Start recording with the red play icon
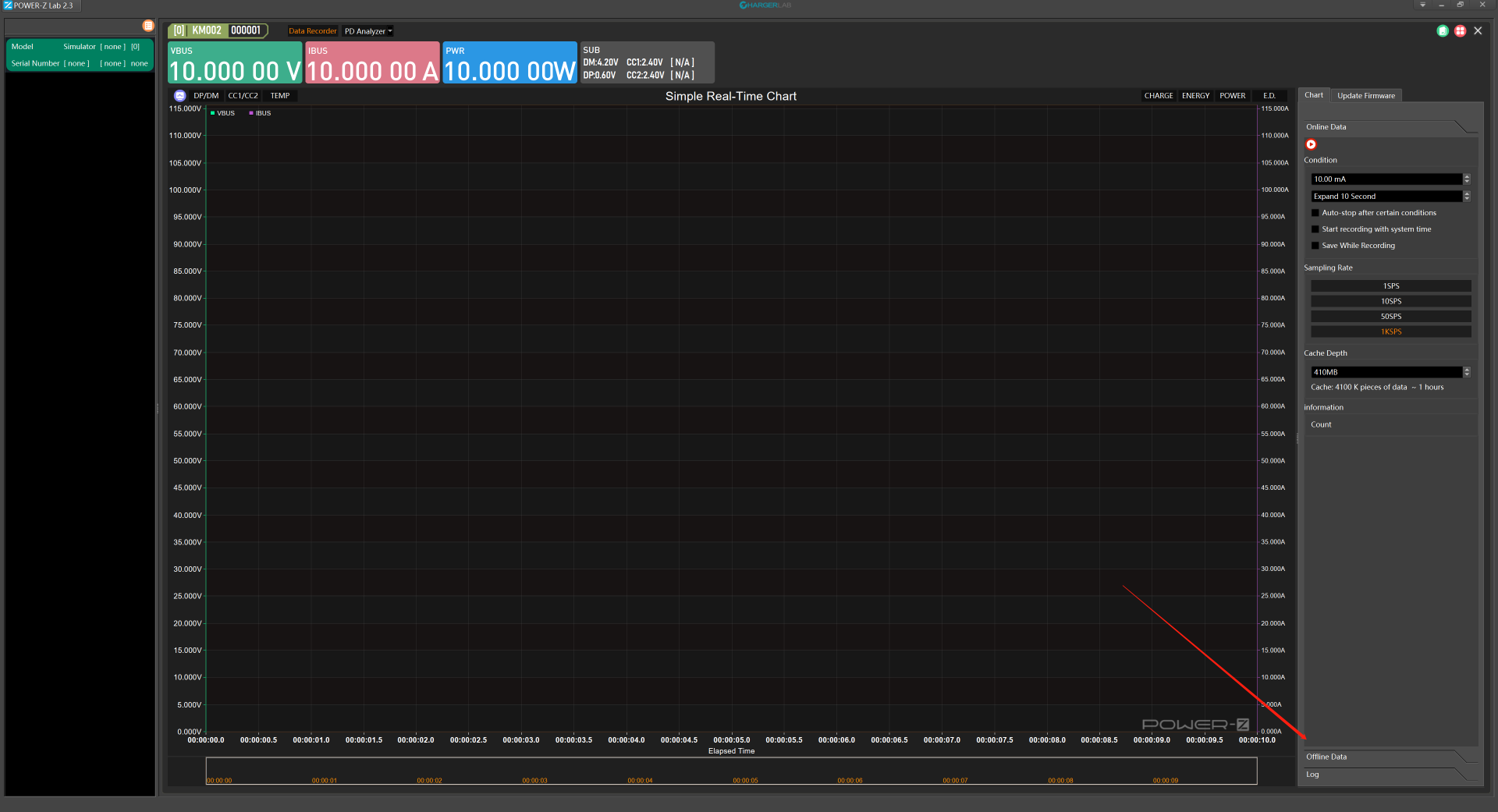1498x812 pixels. (x=1311, y=144)
